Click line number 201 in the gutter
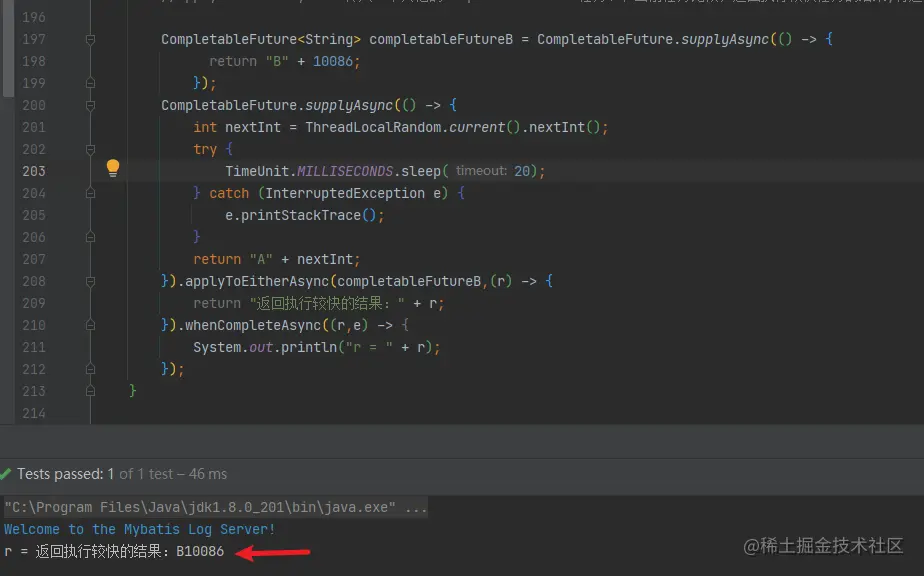Viewport: 924px width, 576px height. click(34, 127)
